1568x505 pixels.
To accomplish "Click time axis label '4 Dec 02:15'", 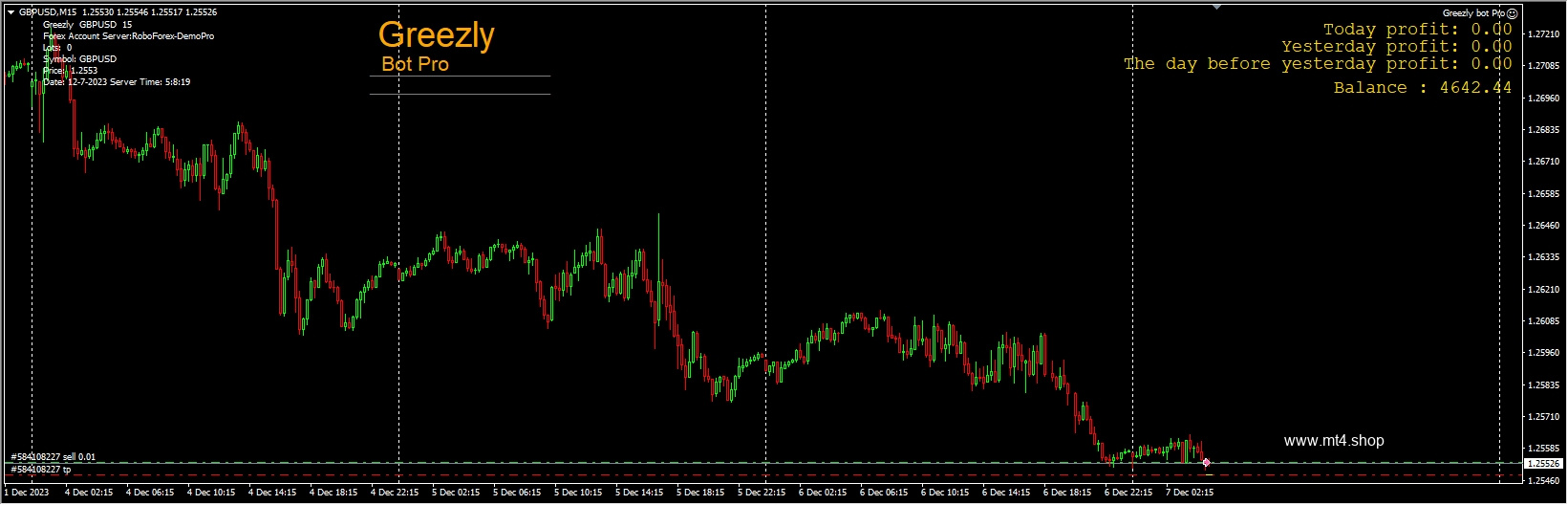I will coord(89,493).
